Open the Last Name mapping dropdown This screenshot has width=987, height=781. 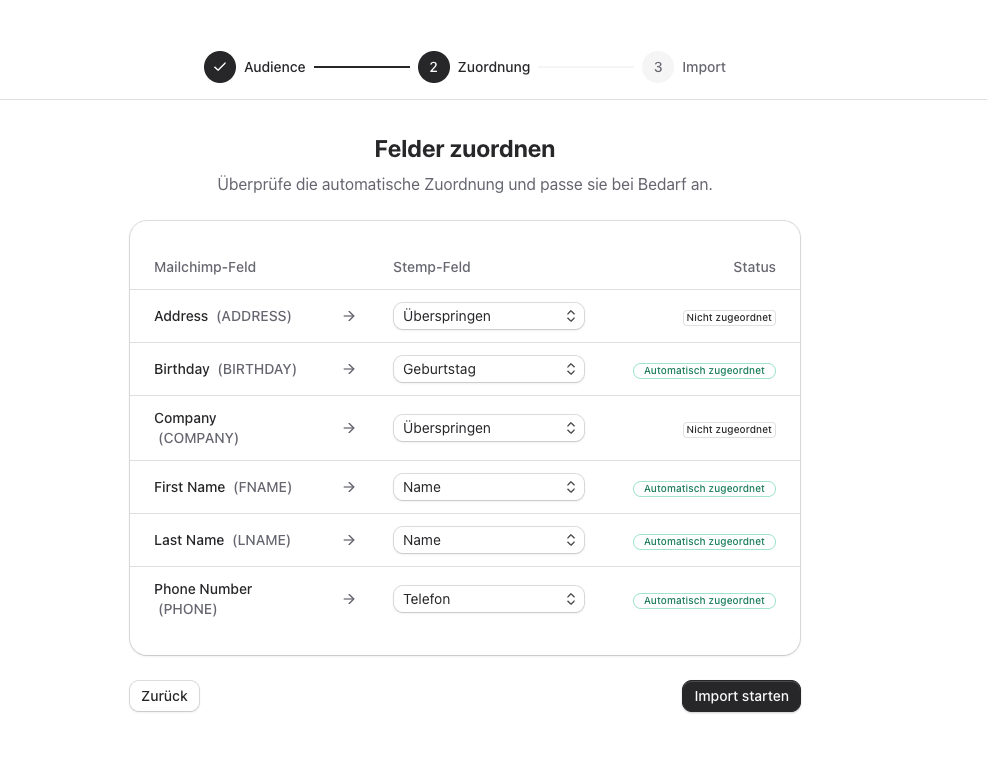pos(488,540)
